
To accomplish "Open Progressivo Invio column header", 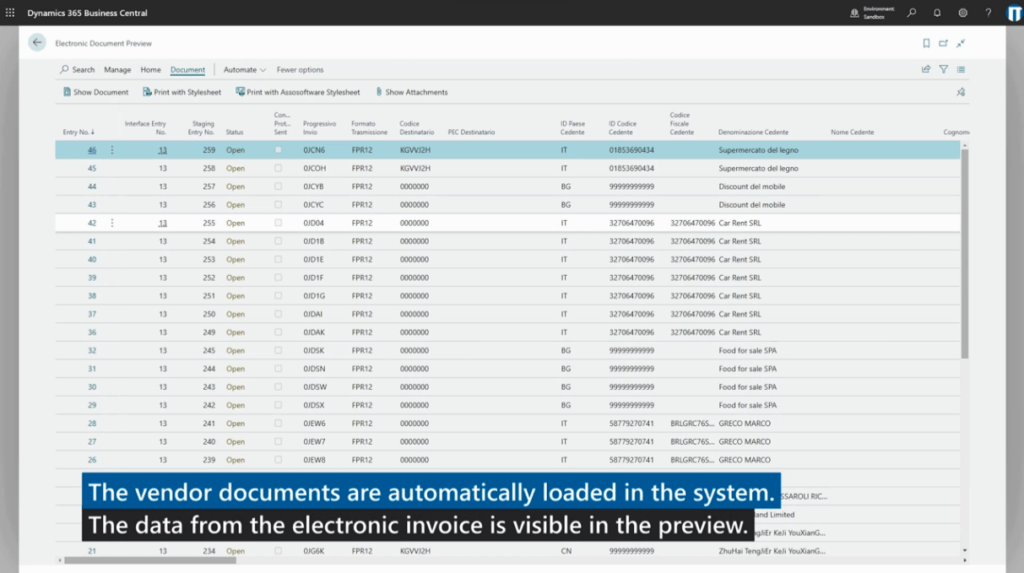I will (x=319, y=127).
